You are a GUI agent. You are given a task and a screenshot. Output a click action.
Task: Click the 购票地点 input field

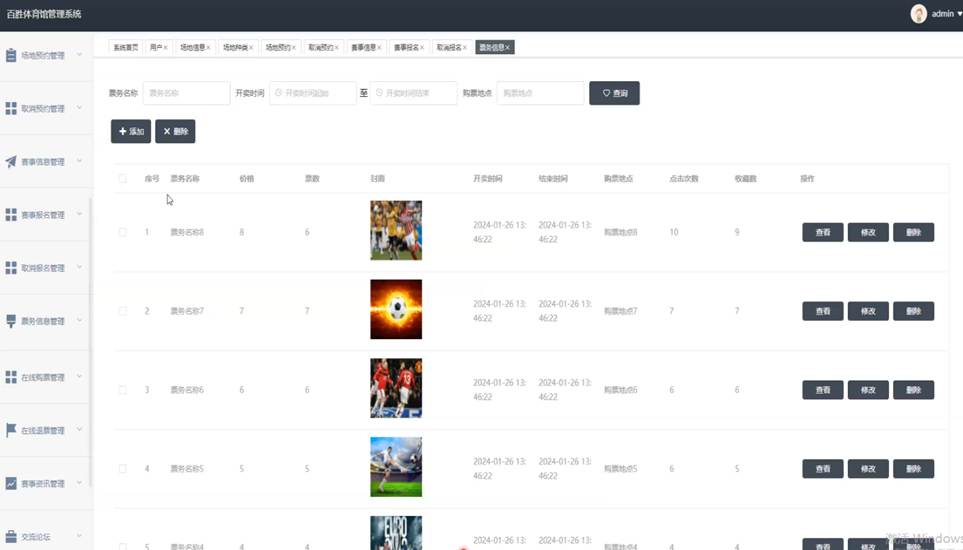pos(540,93)
